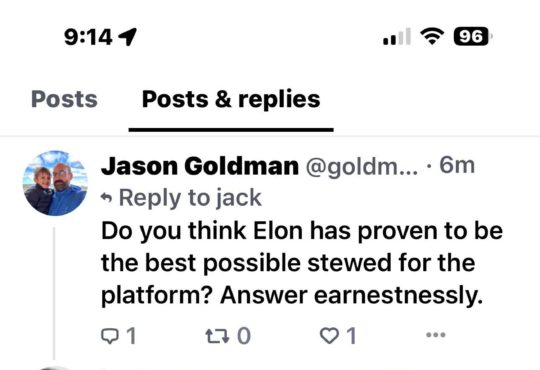Viewport: 540px width, 370px height.
Task: Tap the small reply arrow beside 'Reply to jack'
Action: click(106, 198)
